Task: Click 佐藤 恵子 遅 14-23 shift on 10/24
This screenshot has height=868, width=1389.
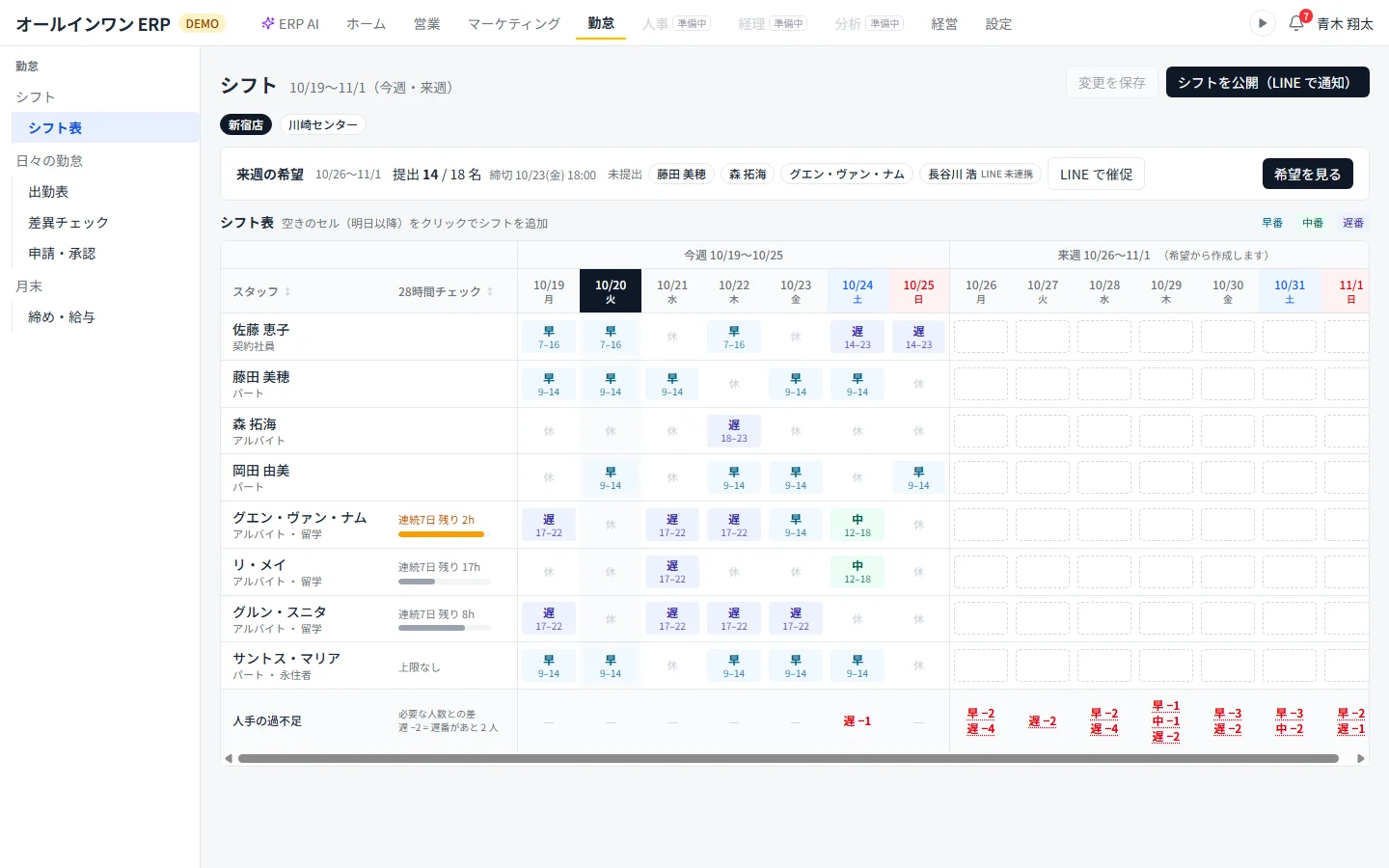Action: tap(858, 337)
